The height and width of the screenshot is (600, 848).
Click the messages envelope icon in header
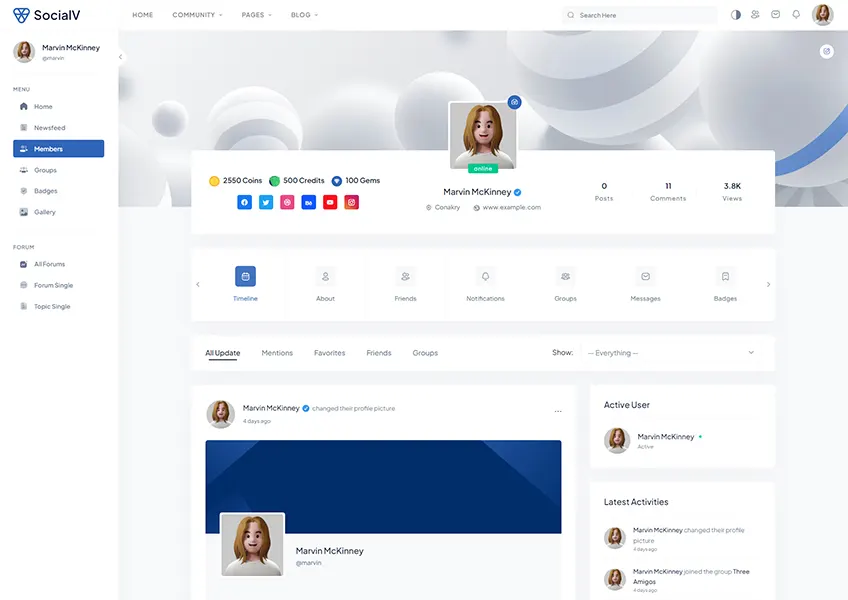pos(775,14)
